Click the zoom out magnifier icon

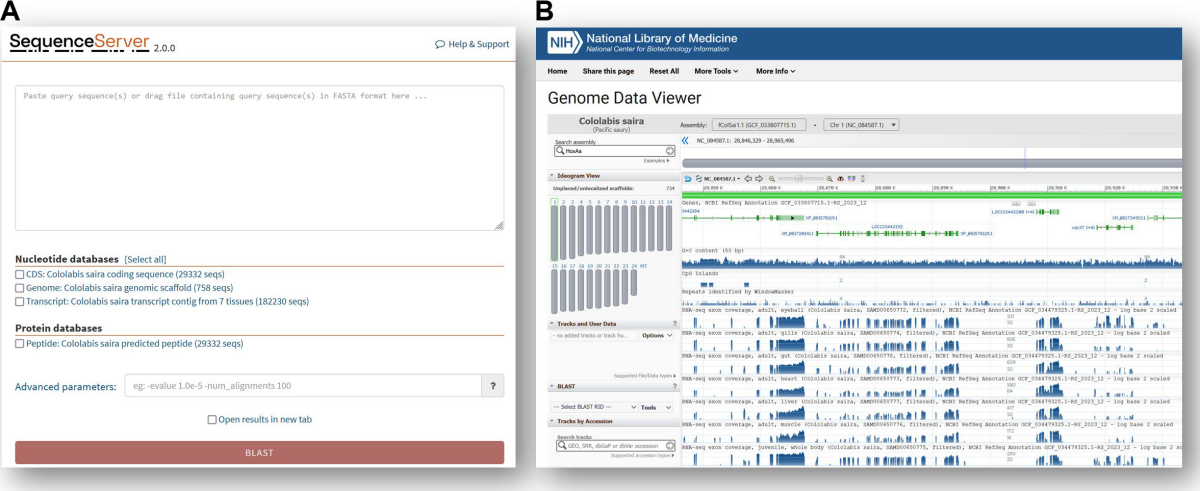tap(772, 178)
